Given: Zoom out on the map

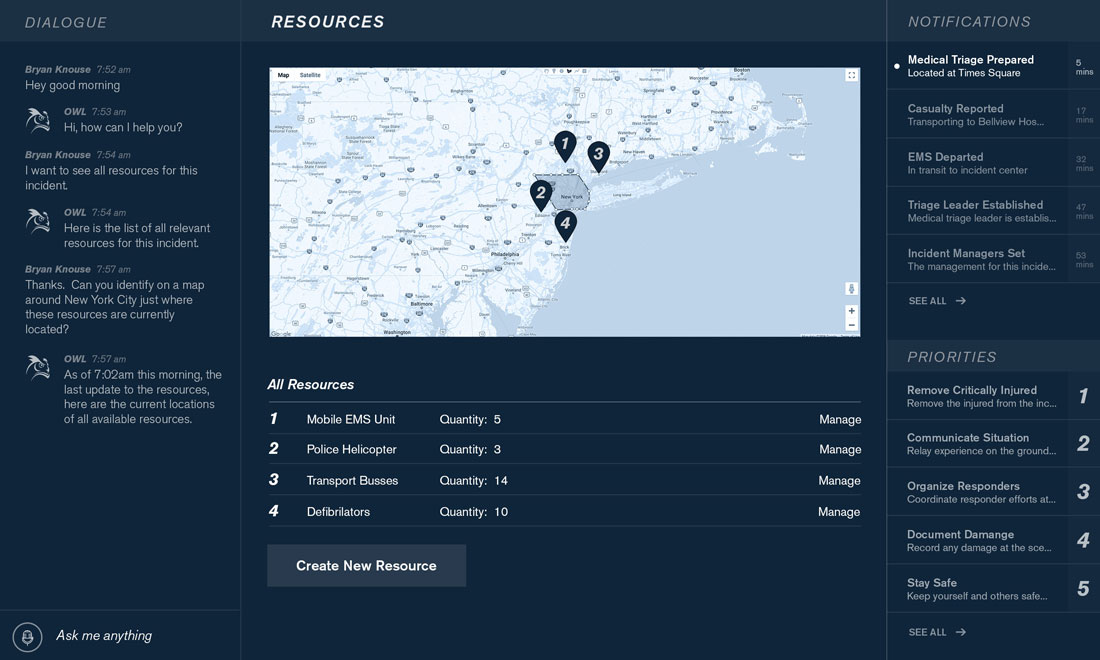Looking at the screenshot, I should click(851, 325).
